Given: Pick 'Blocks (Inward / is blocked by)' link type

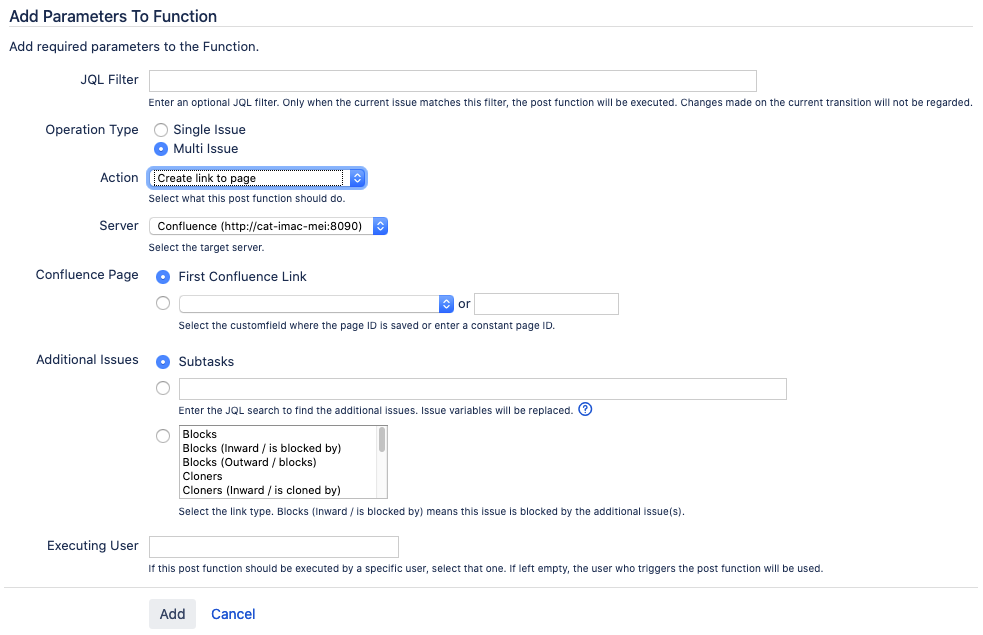Looking at the screenshot, I should click(262, 449).
